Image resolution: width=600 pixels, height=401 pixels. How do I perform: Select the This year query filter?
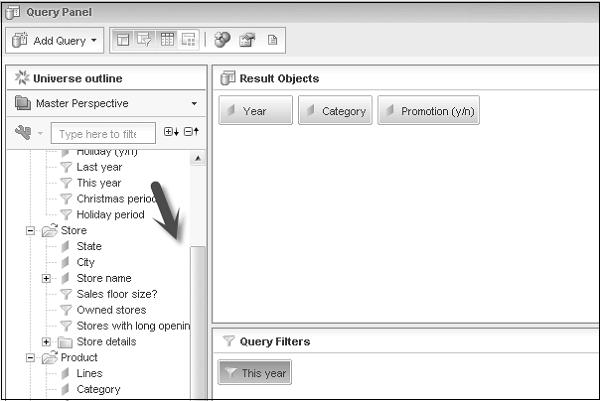point(255,372)
